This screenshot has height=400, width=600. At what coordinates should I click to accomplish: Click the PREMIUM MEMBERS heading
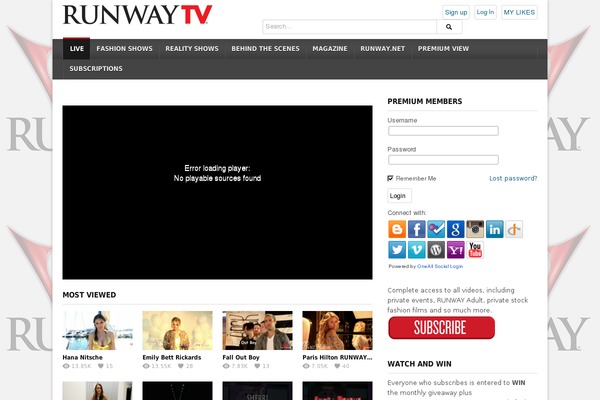click(425, 101)
